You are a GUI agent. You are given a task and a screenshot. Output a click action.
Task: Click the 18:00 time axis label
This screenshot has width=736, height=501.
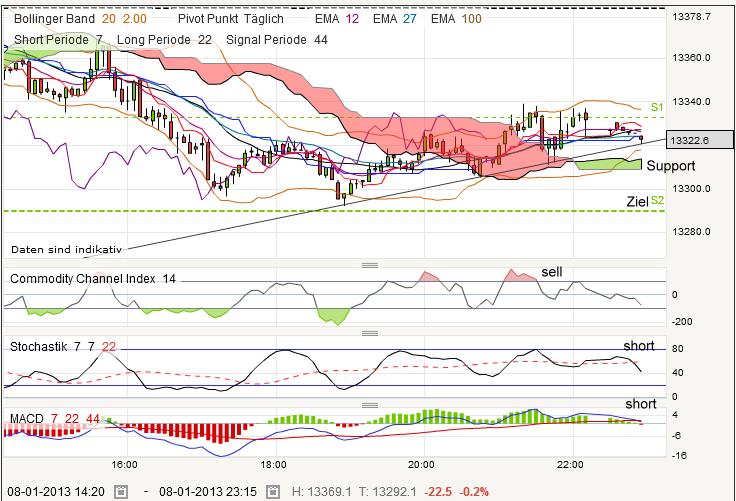(x=273, y=465)
